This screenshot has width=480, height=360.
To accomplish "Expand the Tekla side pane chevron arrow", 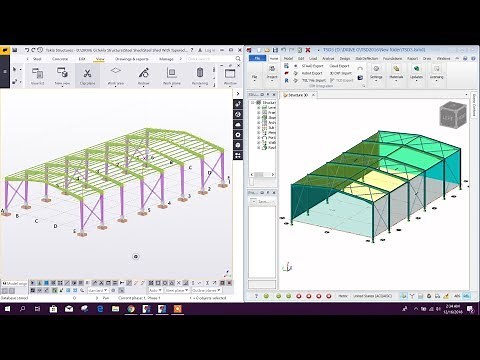I will click(238, 93).
